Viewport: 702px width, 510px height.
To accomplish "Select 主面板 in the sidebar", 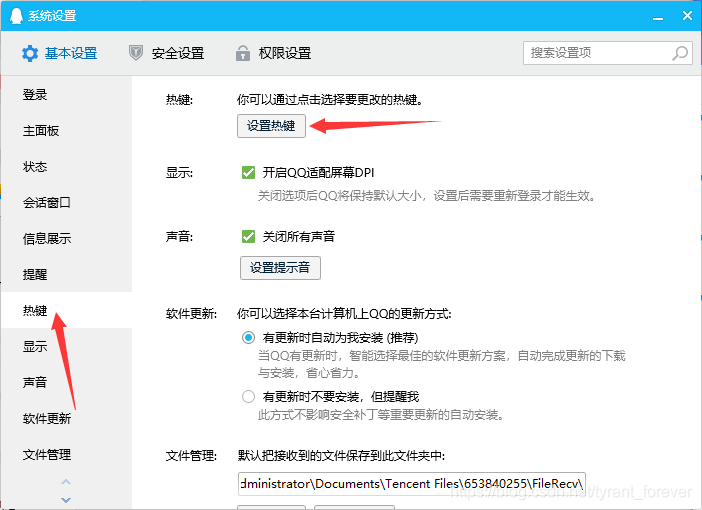I will pos(66,131).
